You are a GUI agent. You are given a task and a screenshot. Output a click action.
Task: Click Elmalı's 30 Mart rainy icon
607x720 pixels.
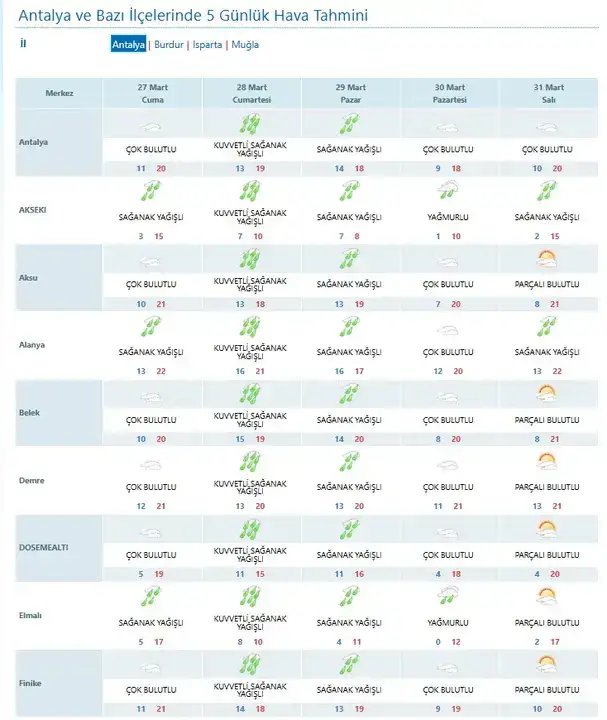point(449,596)
